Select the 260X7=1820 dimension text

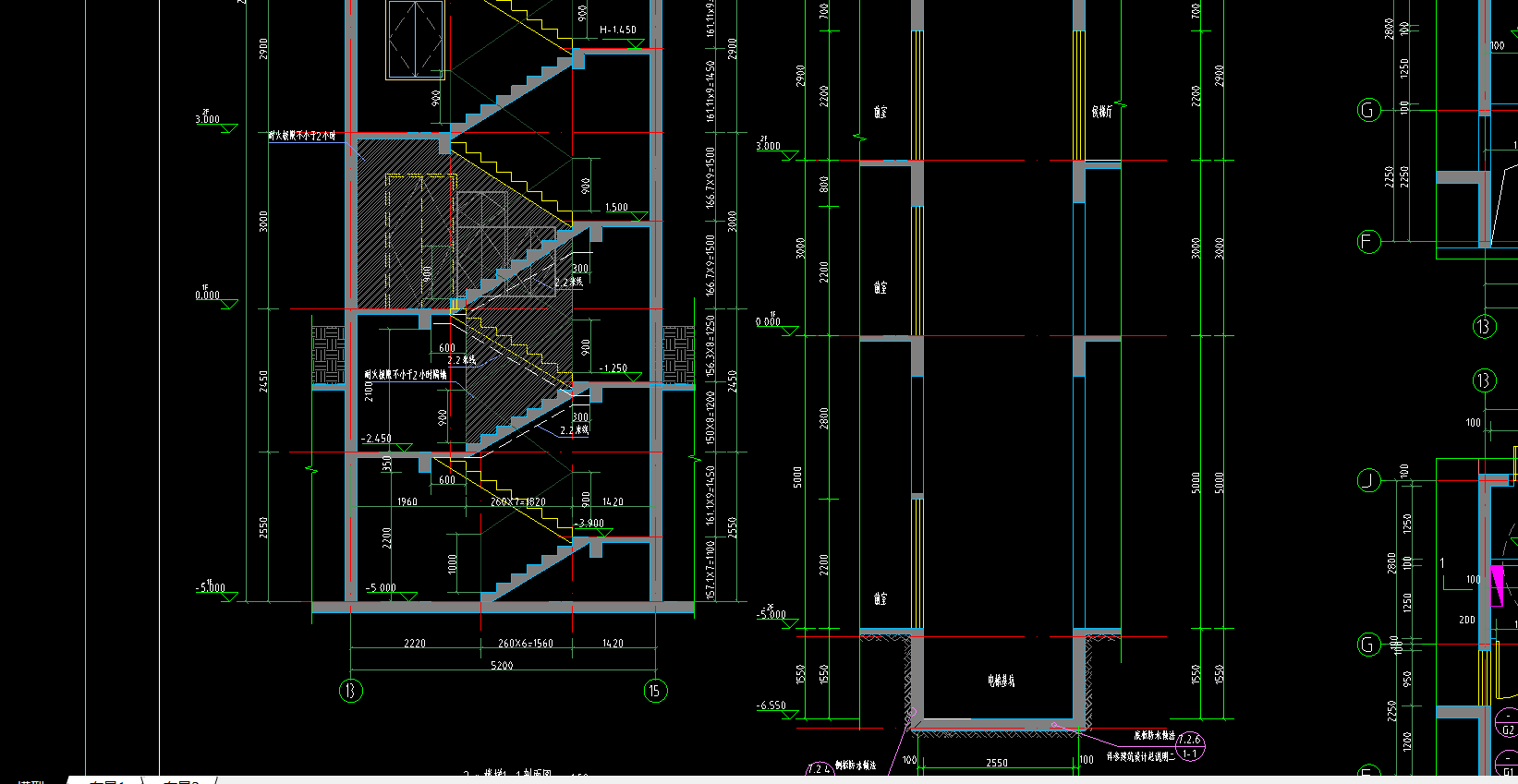[517, 502]
